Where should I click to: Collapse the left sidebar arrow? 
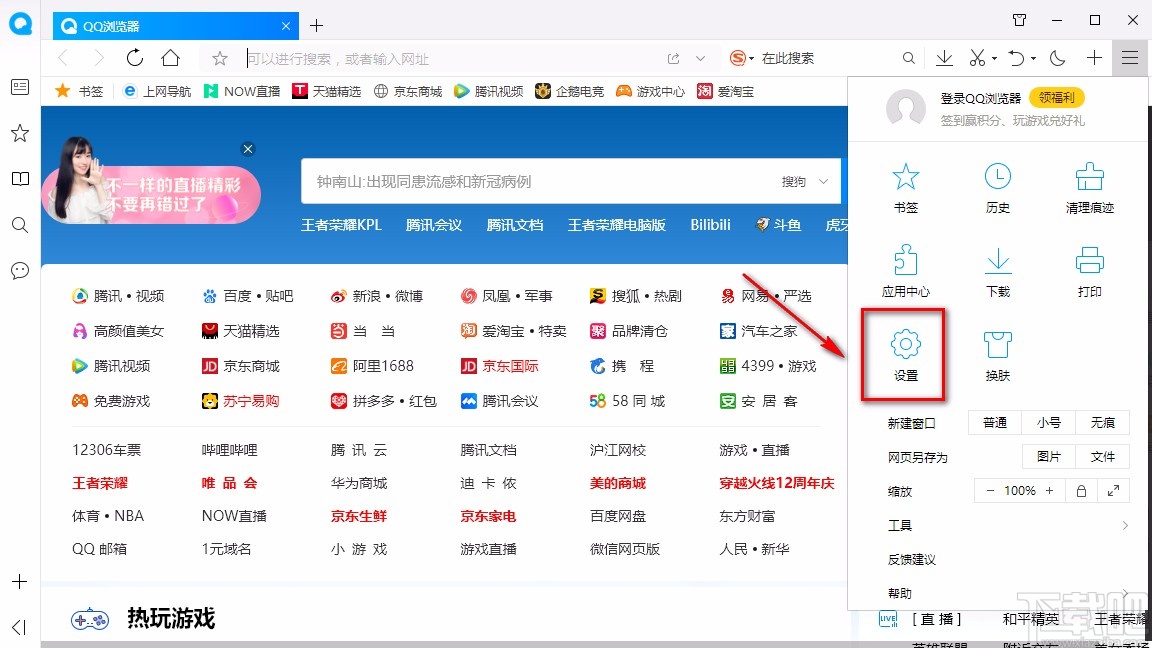(20, 627)
